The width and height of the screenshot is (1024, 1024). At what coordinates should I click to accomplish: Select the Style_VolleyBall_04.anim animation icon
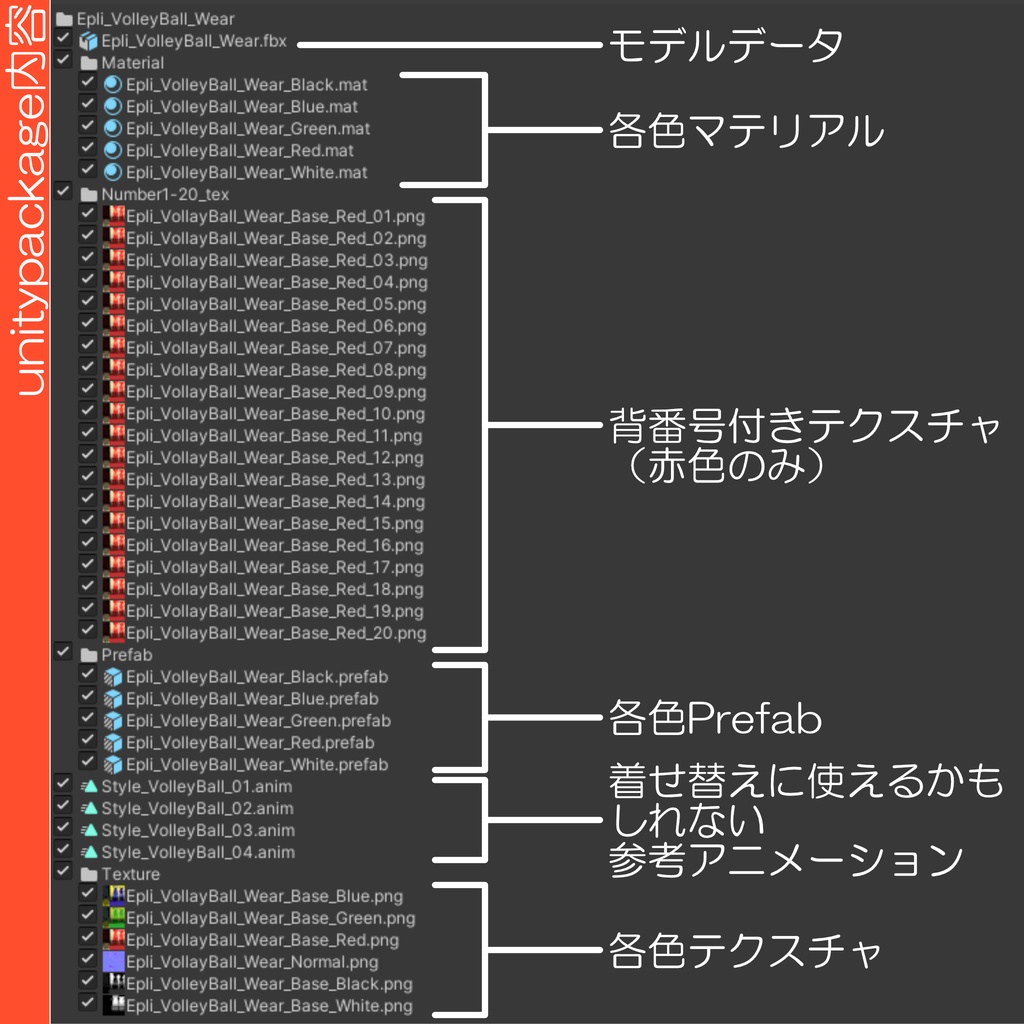(88, 852)
